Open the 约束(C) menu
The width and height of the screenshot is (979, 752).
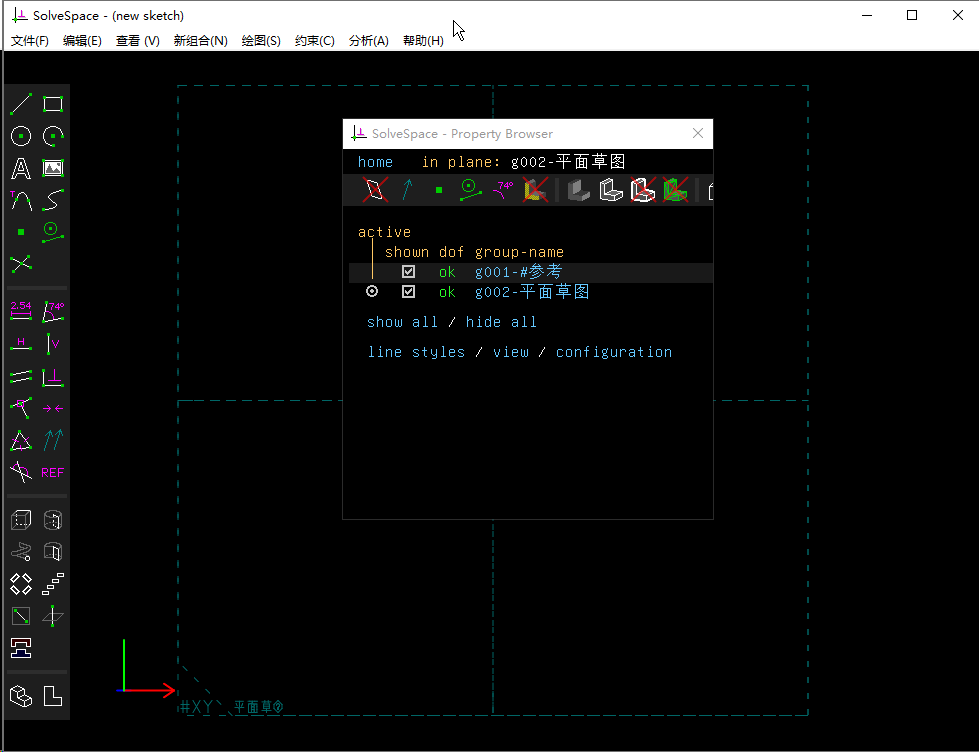tap(315, 41)
